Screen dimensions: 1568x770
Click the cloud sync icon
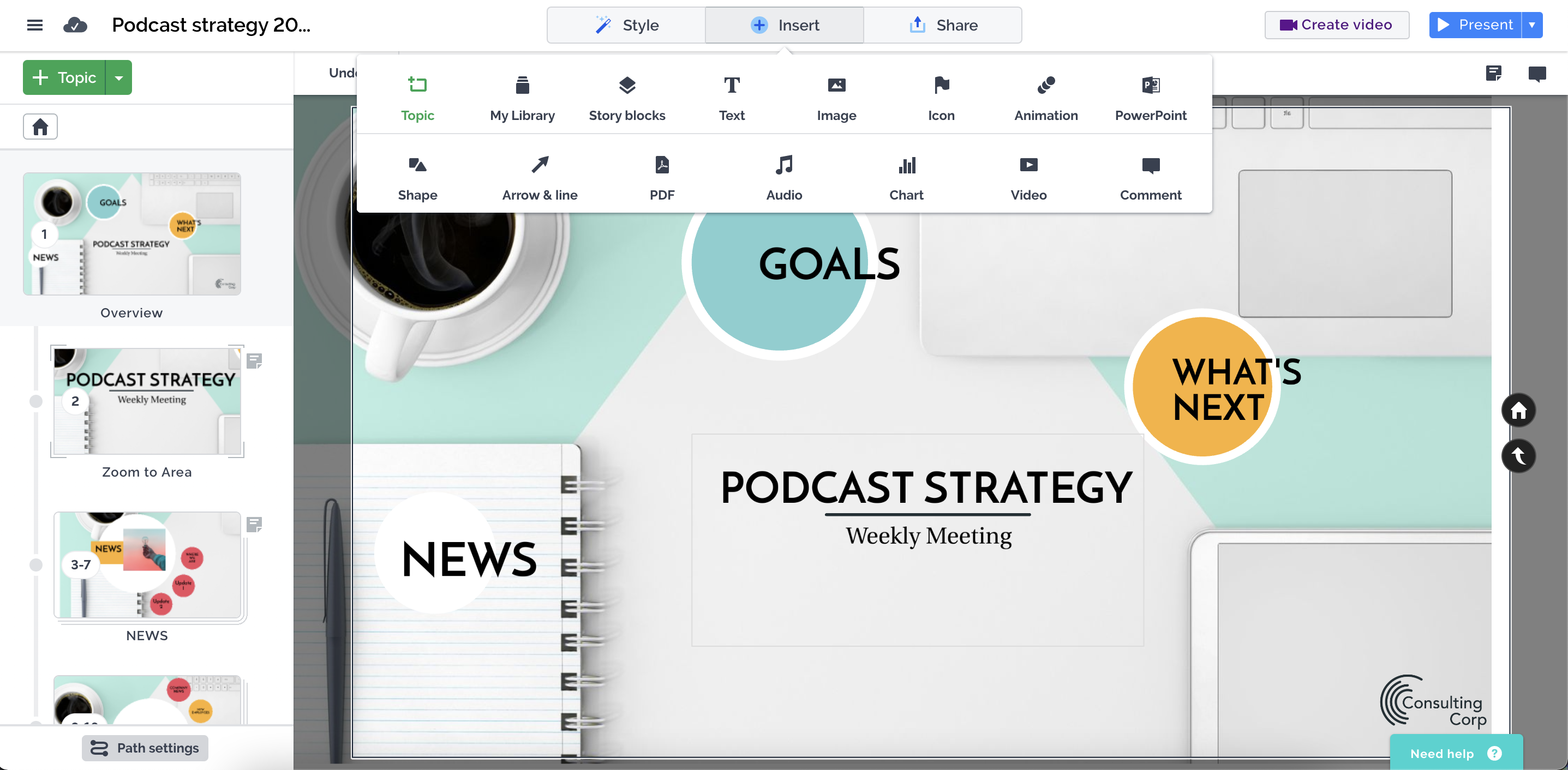pos(75,25)
